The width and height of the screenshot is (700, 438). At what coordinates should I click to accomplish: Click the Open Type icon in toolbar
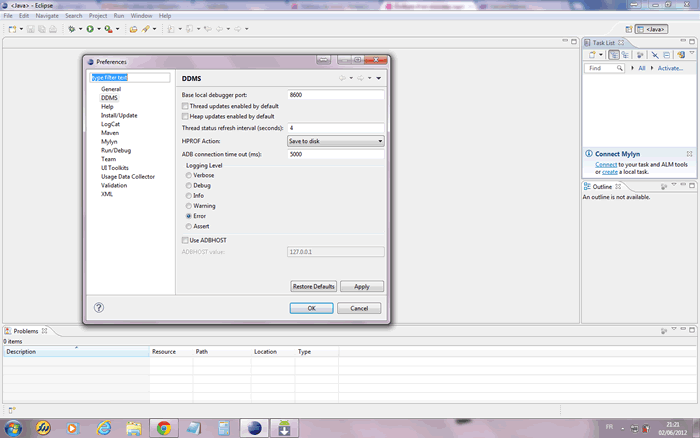click(133, 29)
